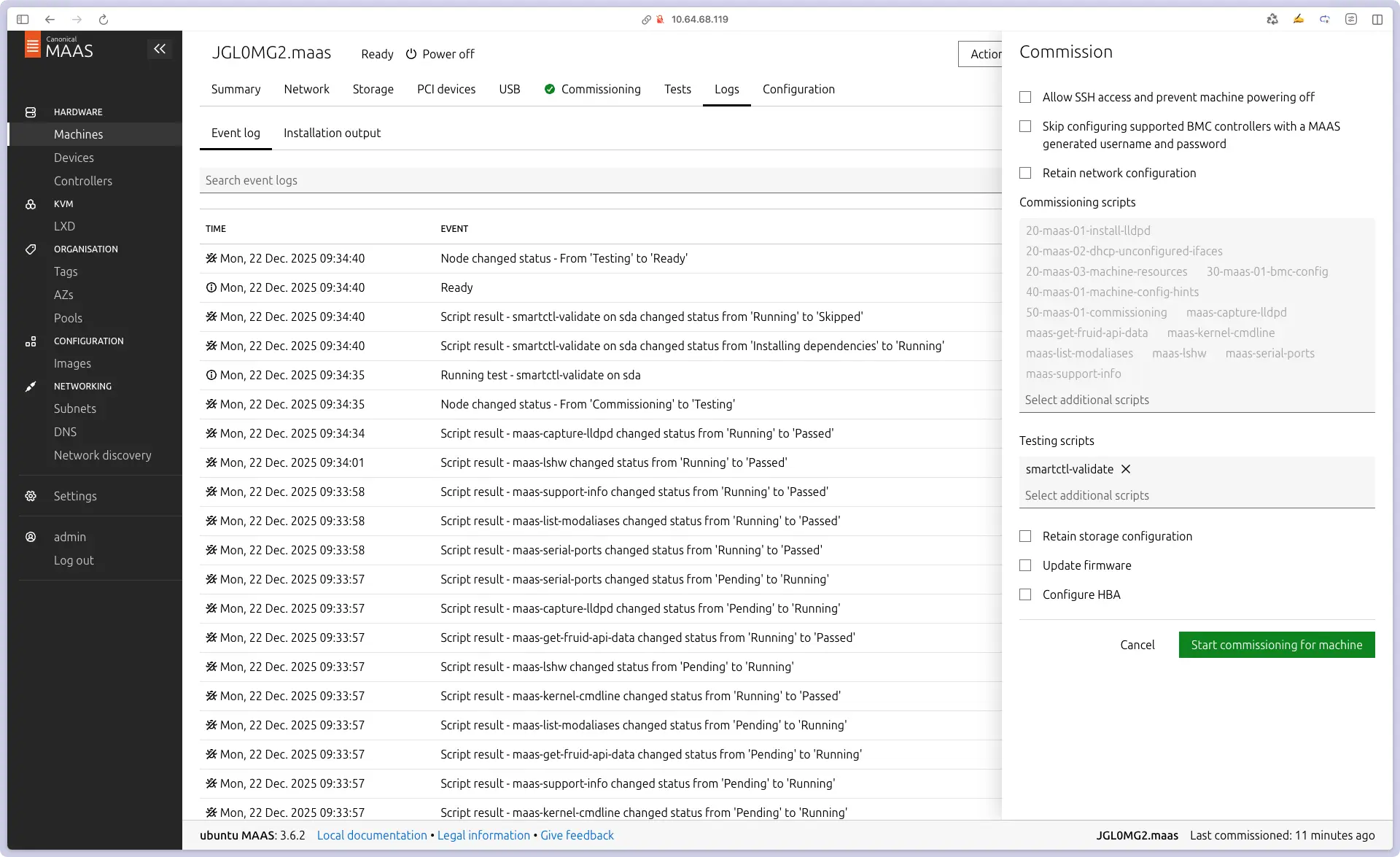Switch to the Installation output tab
Viewport: 1400px width, 857px height.
(332, 133)
